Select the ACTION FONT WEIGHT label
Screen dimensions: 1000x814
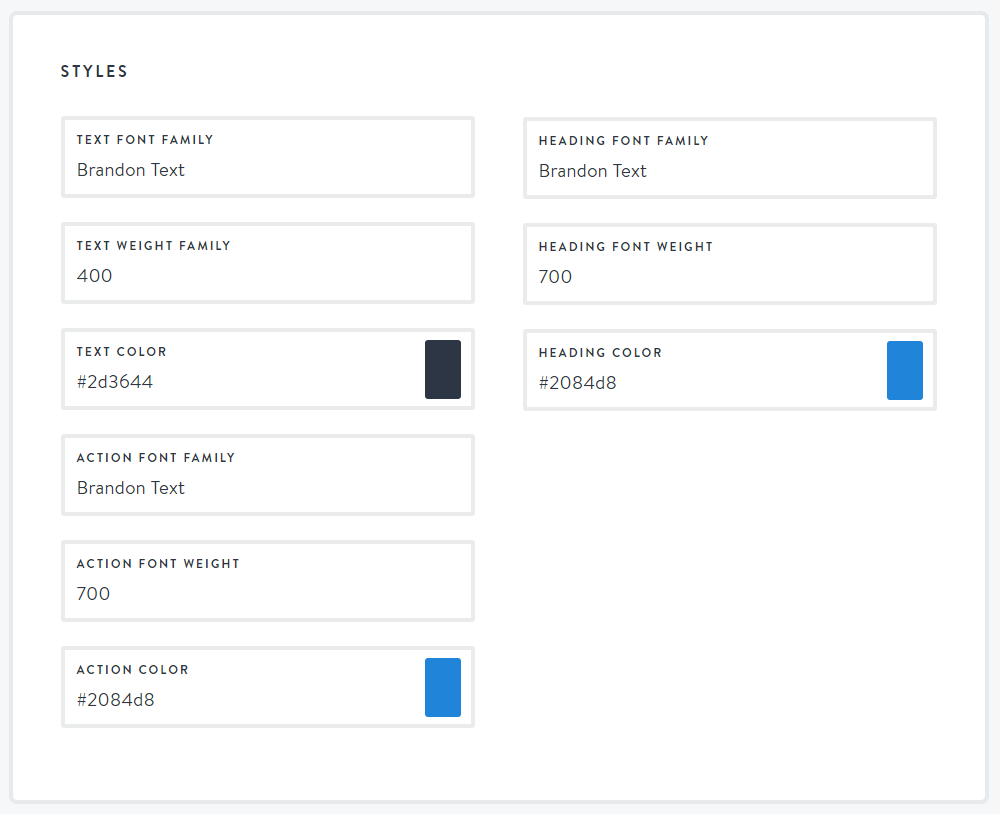(158, 564)
